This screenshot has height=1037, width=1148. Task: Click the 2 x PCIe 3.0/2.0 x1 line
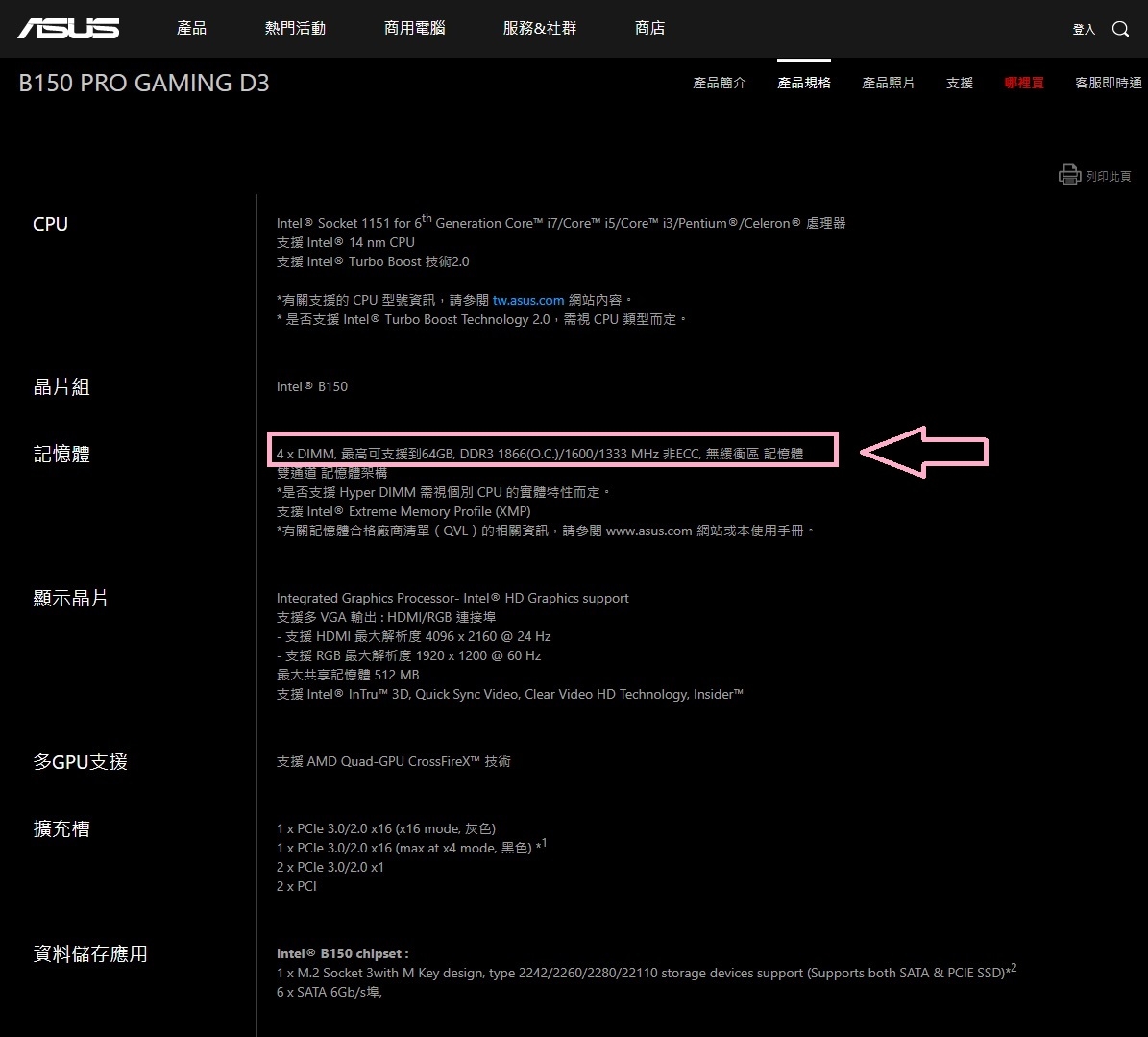click(x=330, y=867)
